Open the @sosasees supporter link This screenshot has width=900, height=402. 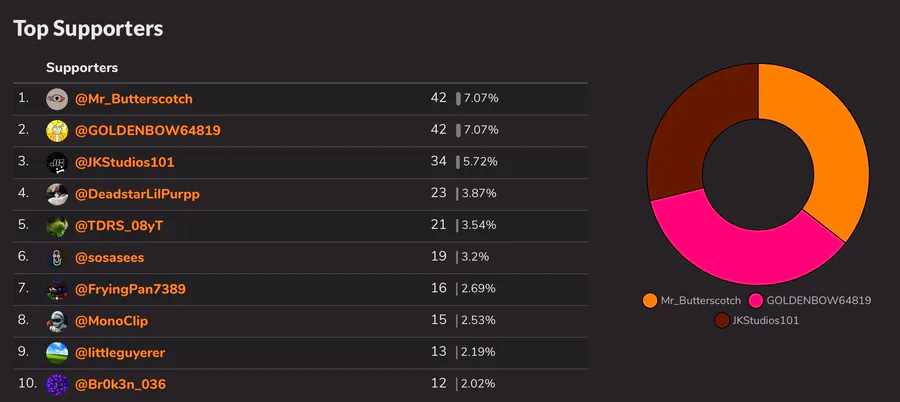111,258
